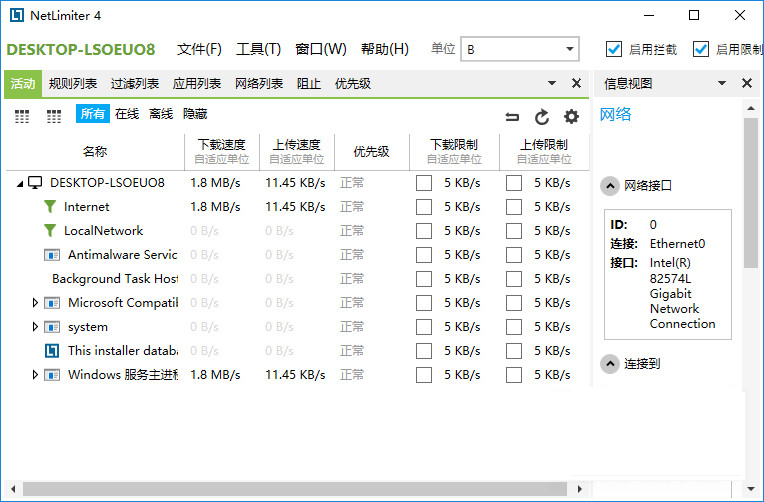Close the 信息视图 panel

tap(747, 83)
